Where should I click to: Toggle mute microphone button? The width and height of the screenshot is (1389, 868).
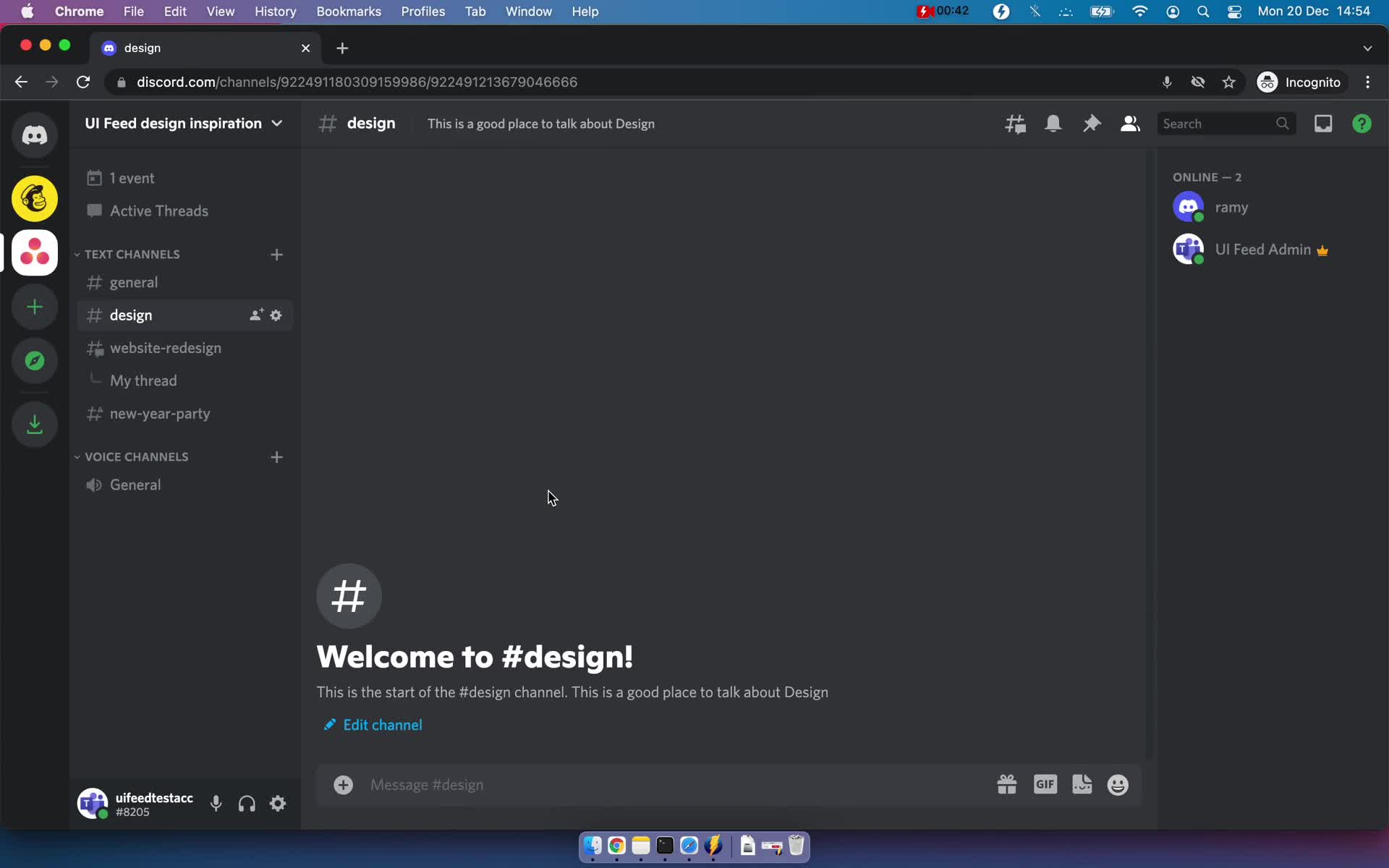pos(215,804)
